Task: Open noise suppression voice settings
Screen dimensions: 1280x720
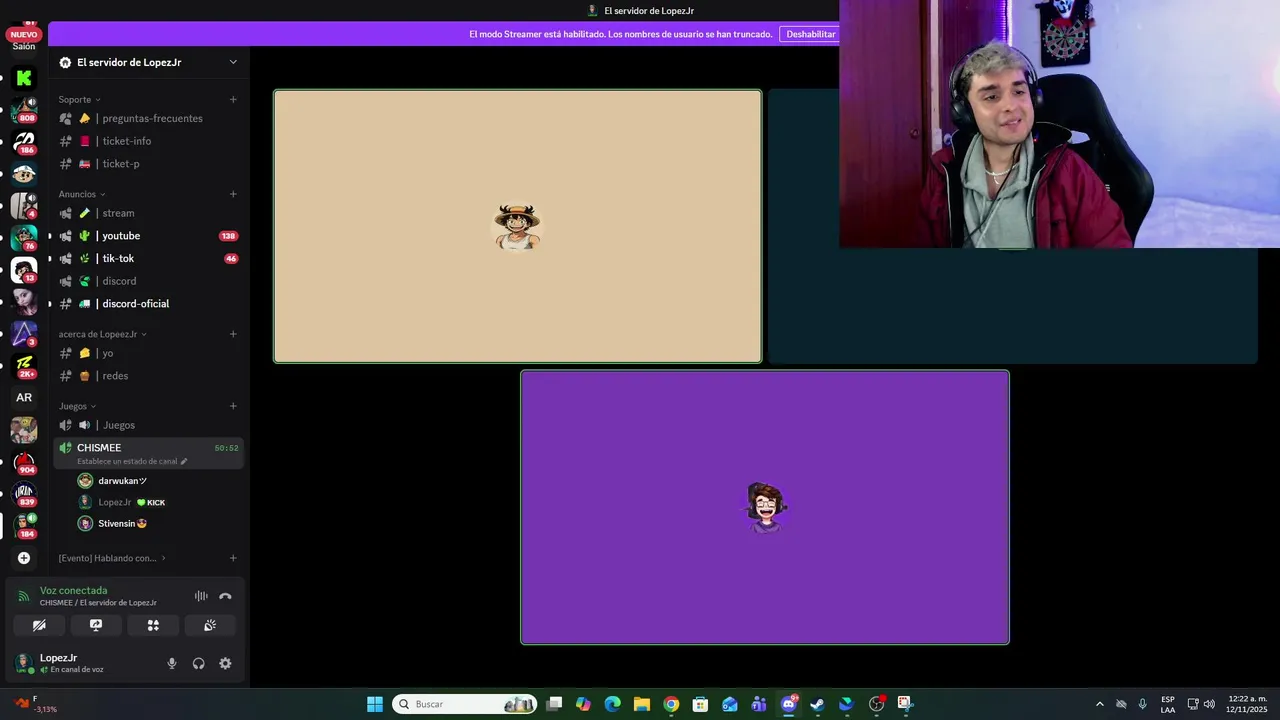Action: [x=201, y=596]
